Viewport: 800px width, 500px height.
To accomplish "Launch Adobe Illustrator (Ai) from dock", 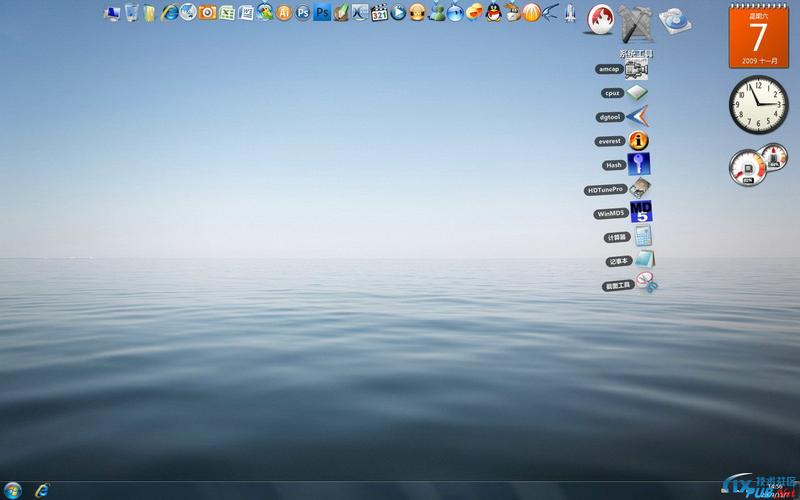I will (284, 13).
